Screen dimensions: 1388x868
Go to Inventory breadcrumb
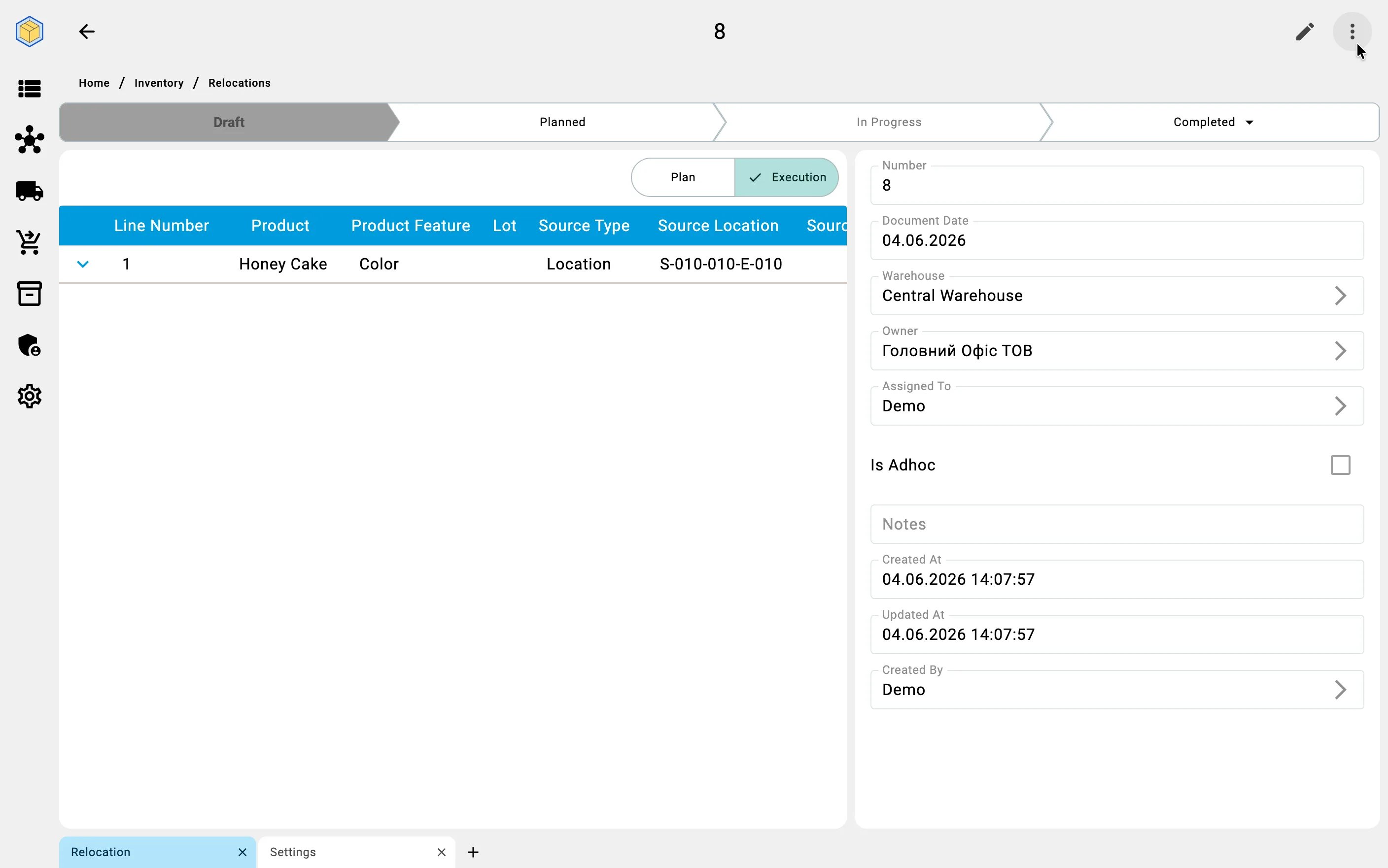[x=159, y=83]
